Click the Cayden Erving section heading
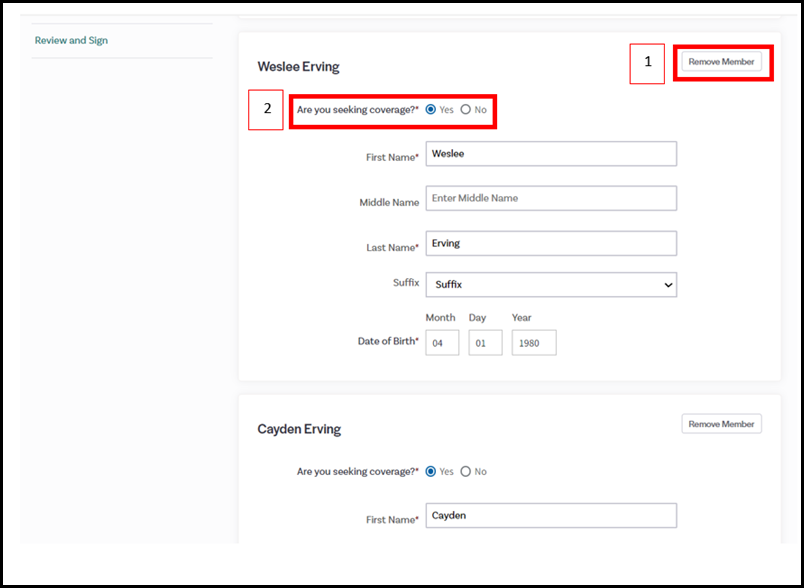This screenshot has height=588, width=804. pos(299,429)
